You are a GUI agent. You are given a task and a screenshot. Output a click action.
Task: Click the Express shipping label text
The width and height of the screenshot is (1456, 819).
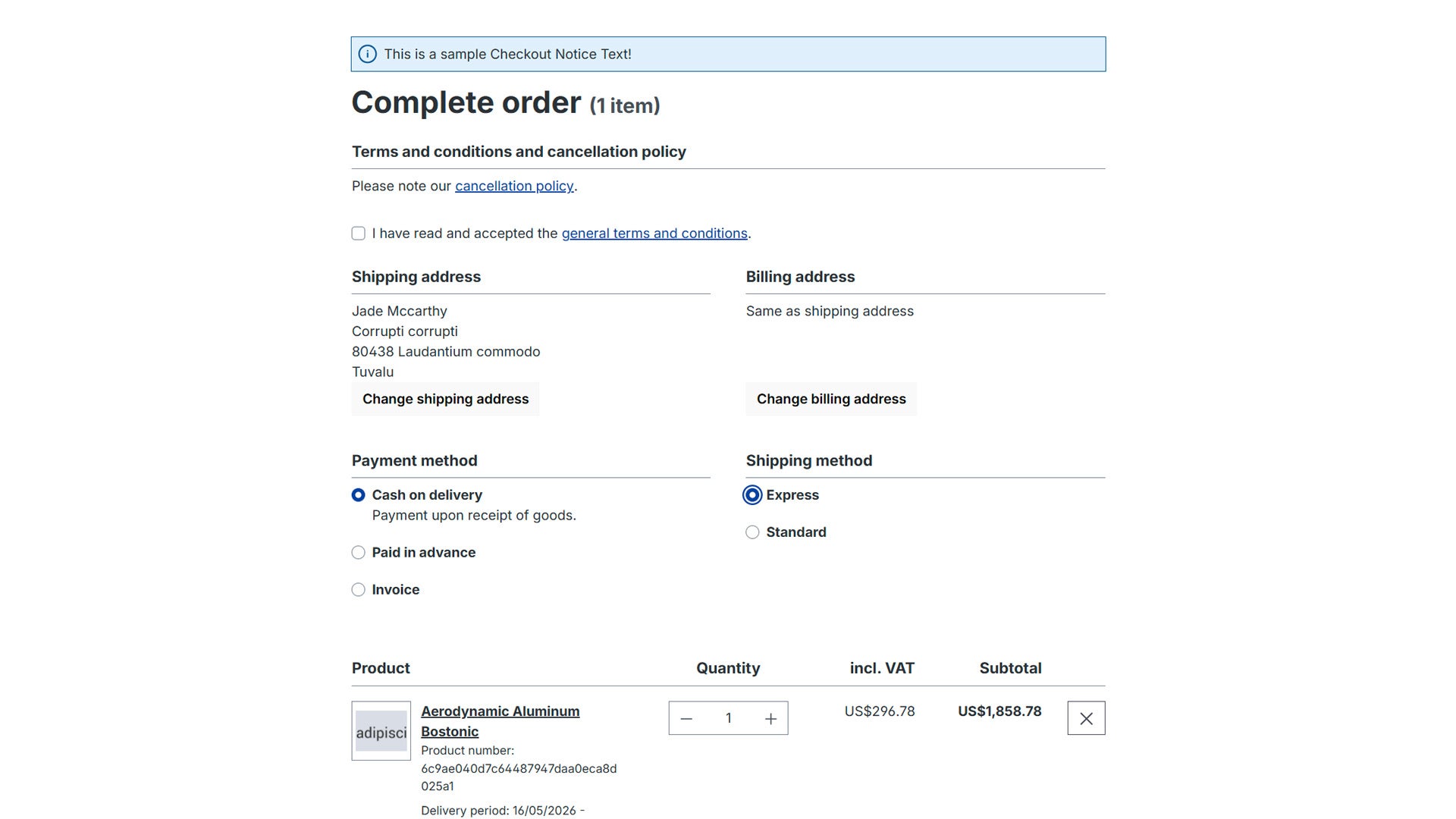pos(792,495)
